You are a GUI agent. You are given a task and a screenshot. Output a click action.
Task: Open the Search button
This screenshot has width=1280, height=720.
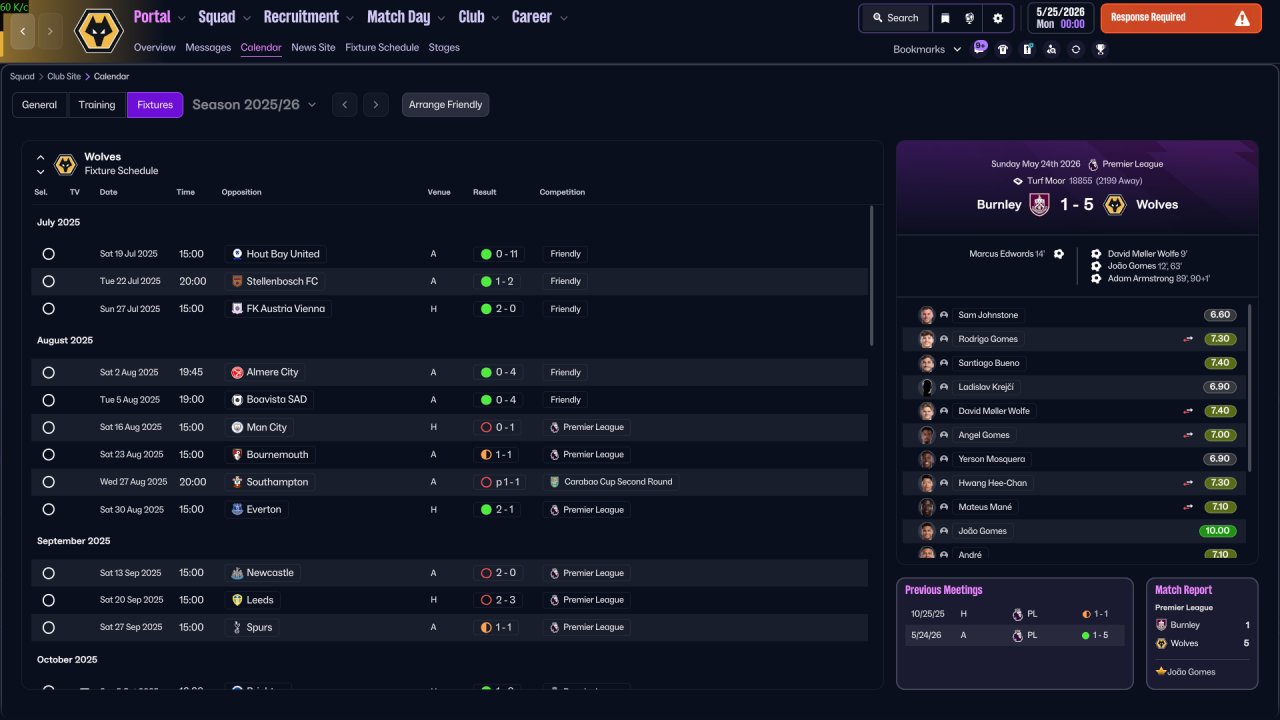(895, 18)
